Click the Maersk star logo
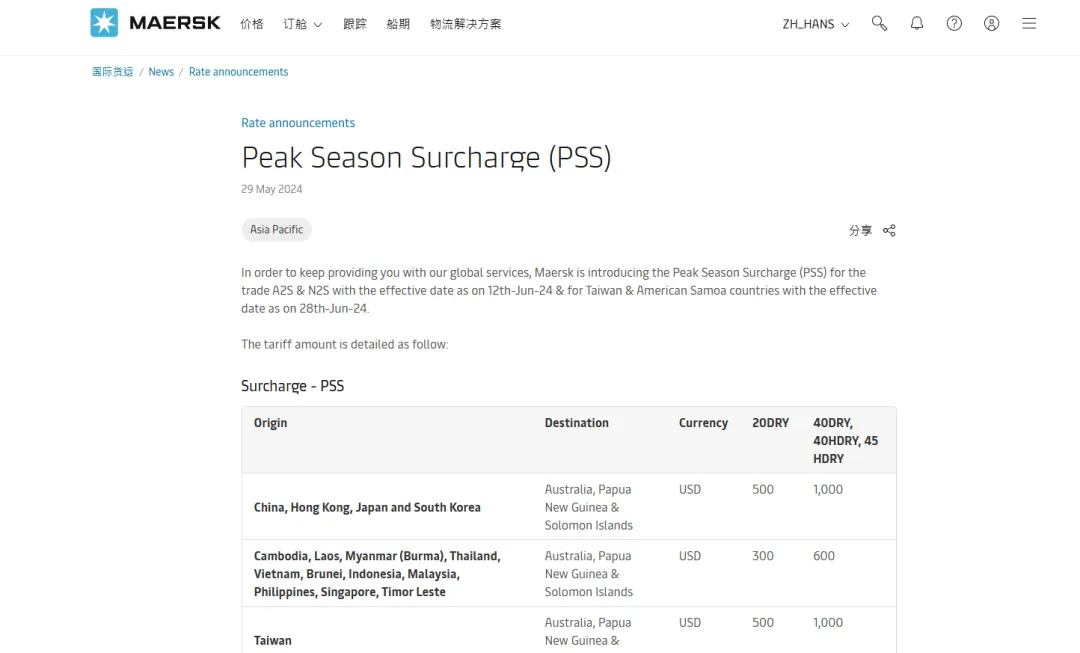The height and width of the screenshot is (653, 1080). pyautogui.click(x=104, y=23)
